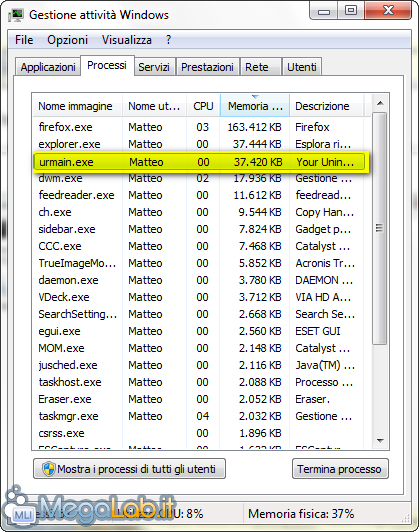Select the csrss.exe process
The image size is (419, 532).
[198, 433]
